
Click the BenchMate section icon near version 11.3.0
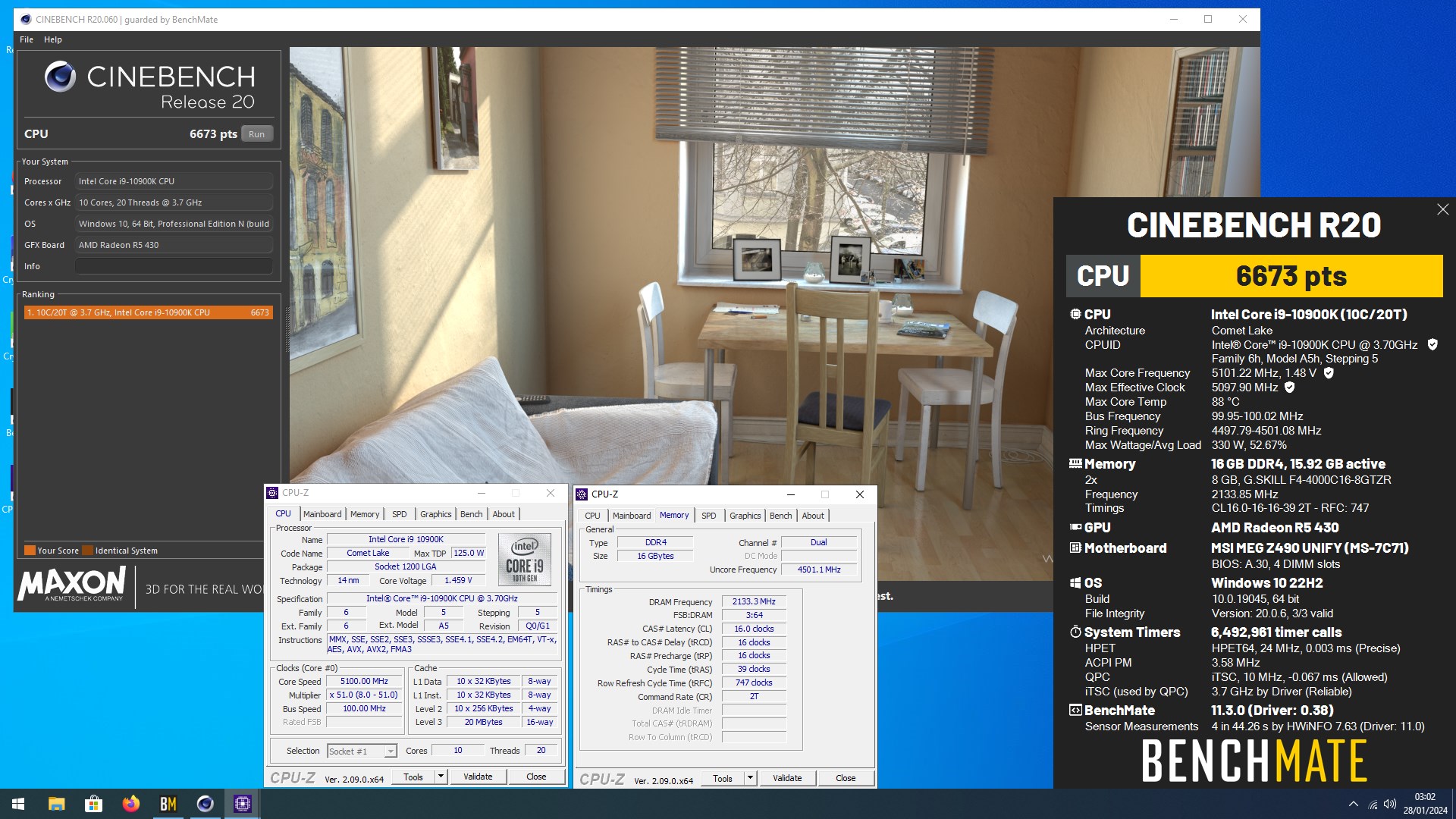pos(1075,710)
